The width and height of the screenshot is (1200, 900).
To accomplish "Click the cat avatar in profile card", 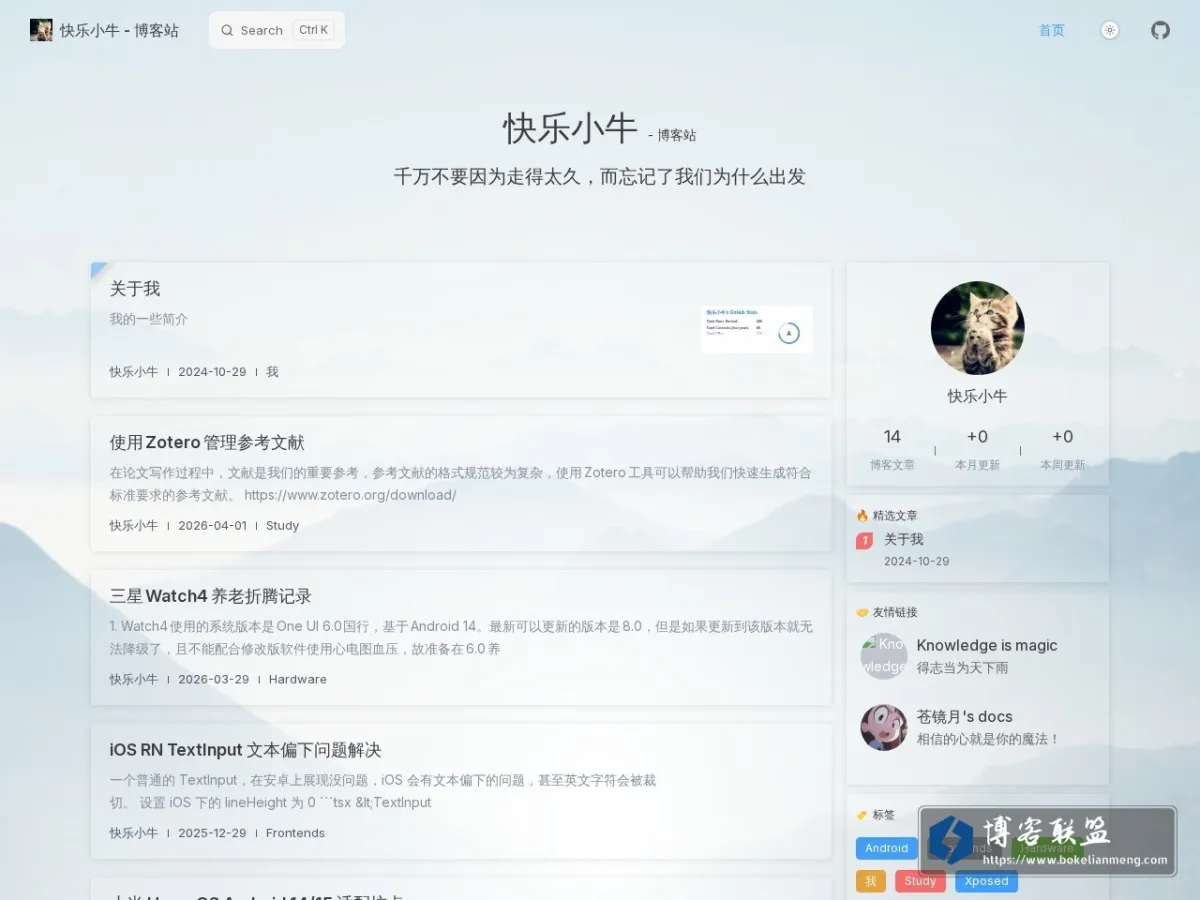I will 978,328.
